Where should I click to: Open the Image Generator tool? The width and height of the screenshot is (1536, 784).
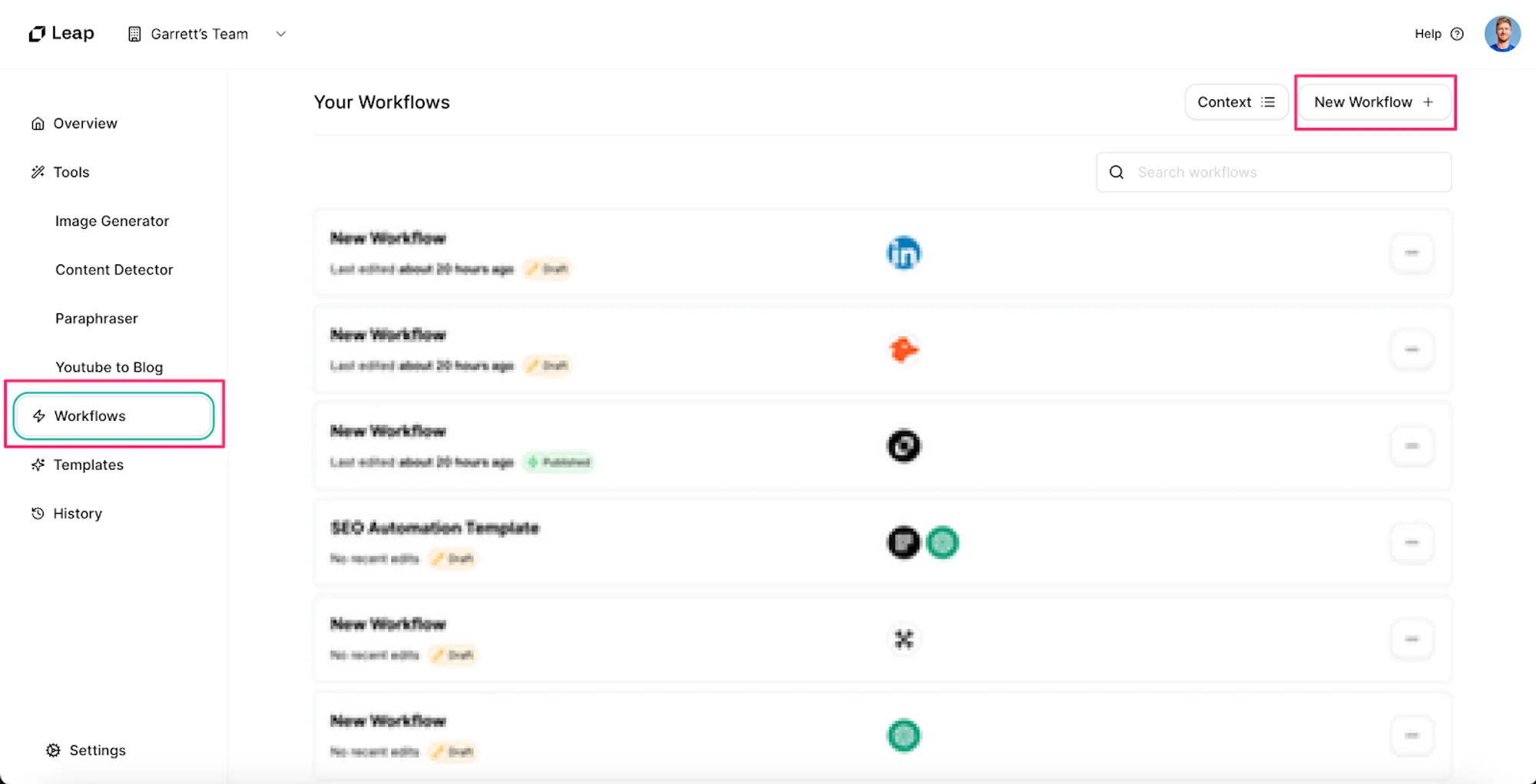(112, 221)
